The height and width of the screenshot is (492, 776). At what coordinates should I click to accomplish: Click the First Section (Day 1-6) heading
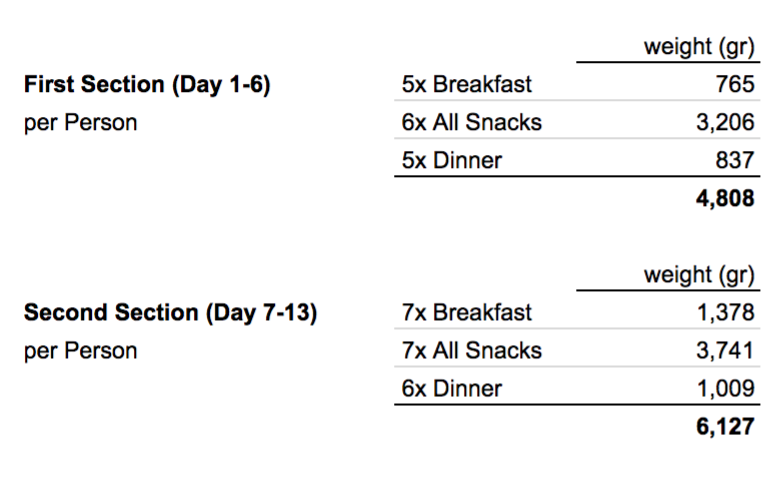[x=147, y=85]
